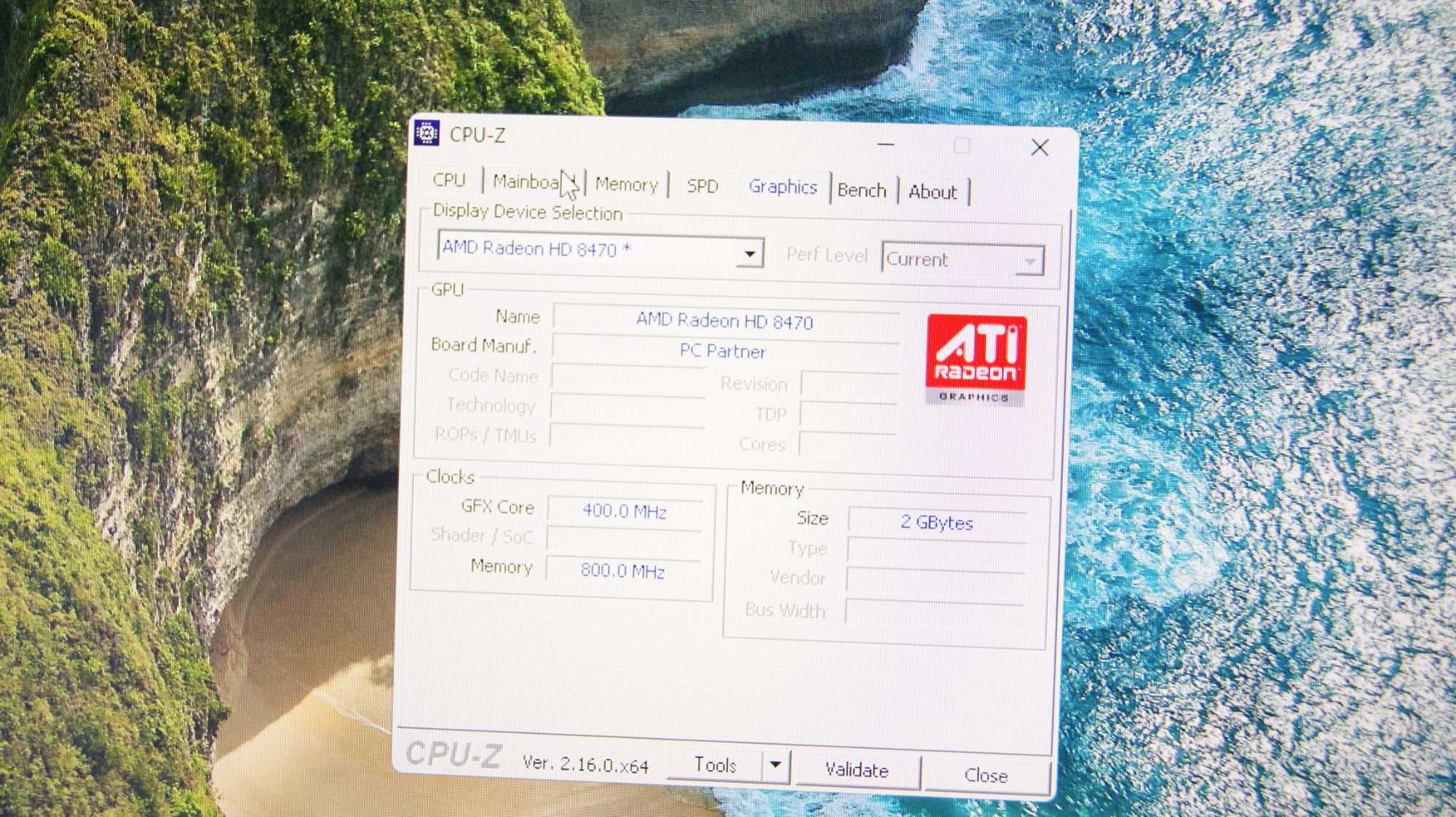The height and width of the screenshot is (817, 1456).
Task: Close the CPU-Z window with X
Action: click(1040, 148)
